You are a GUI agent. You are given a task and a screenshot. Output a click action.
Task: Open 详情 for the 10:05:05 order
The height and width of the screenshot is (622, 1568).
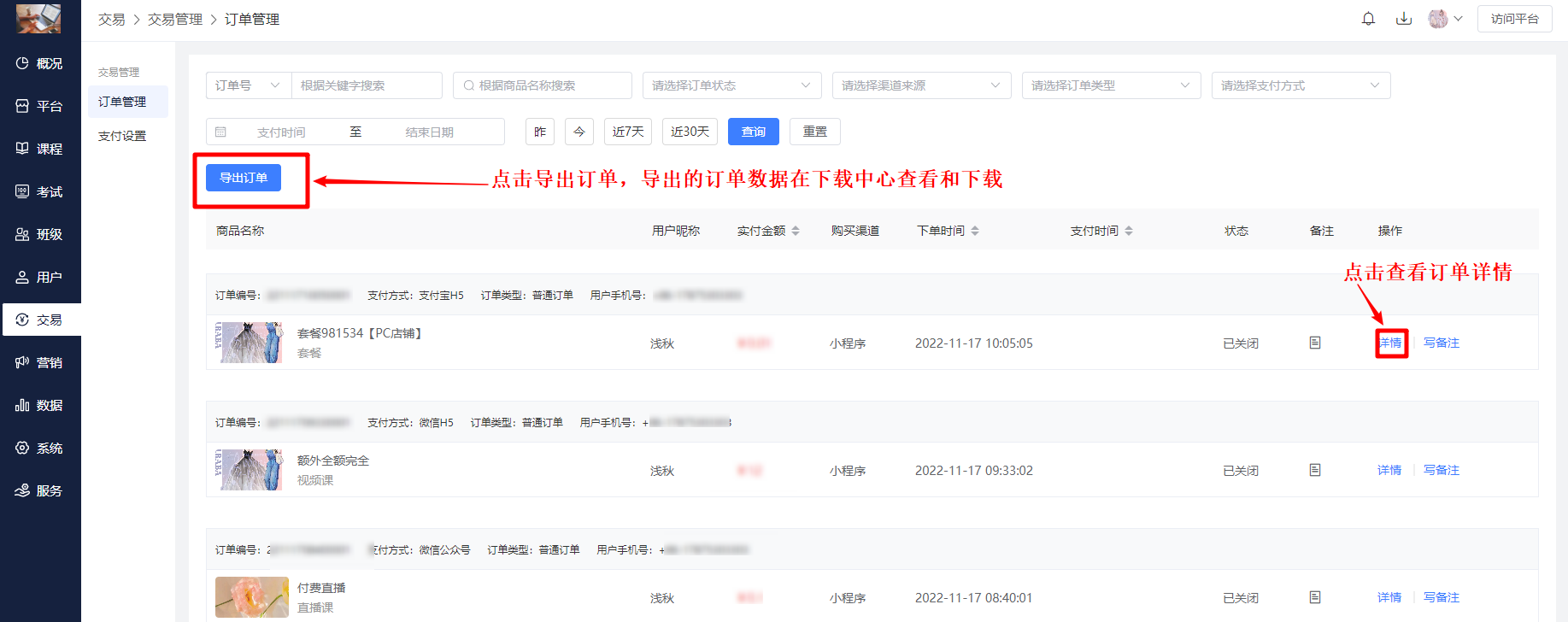coord(1390,343)
